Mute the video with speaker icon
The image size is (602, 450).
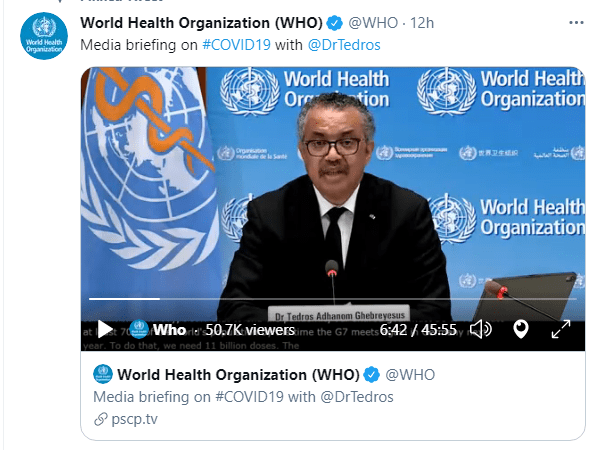[481, 329]
